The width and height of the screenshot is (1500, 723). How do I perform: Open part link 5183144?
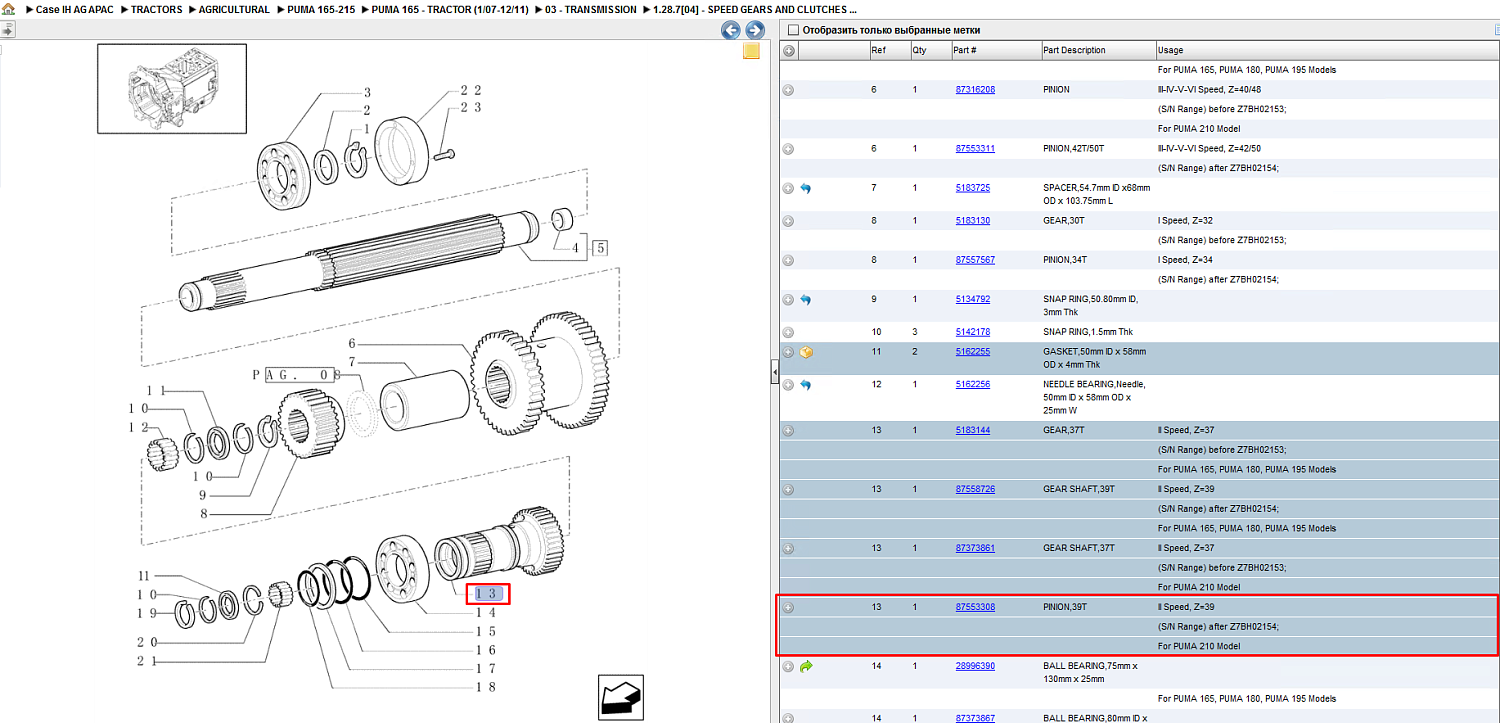[x=973, y=430]
